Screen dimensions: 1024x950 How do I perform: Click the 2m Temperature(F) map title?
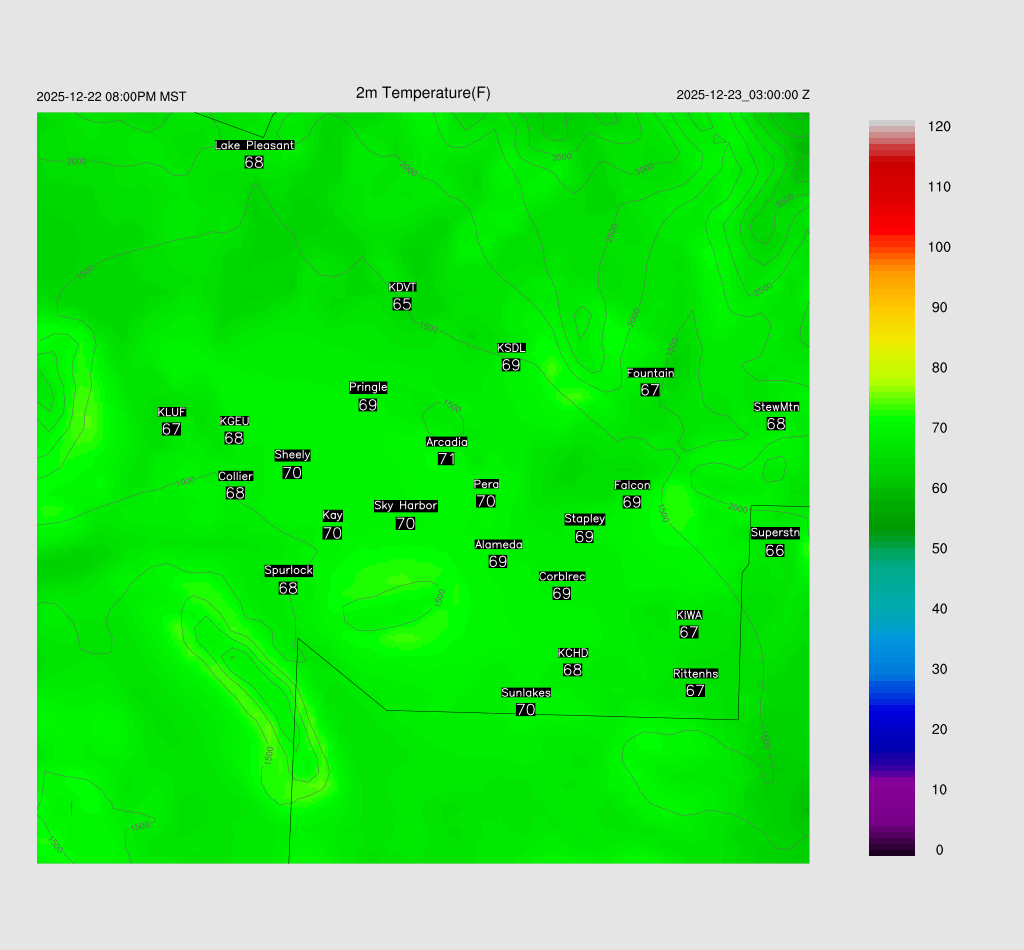[x=423, y=93]
